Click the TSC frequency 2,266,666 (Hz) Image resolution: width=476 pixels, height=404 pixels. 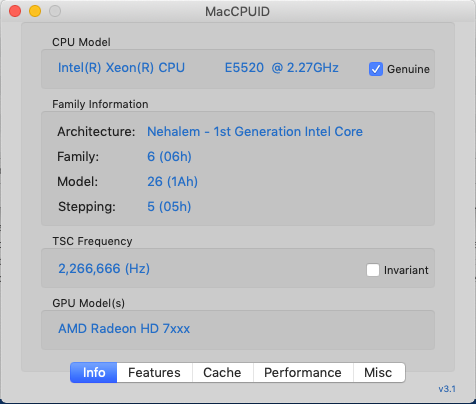[x=104, y=269]
